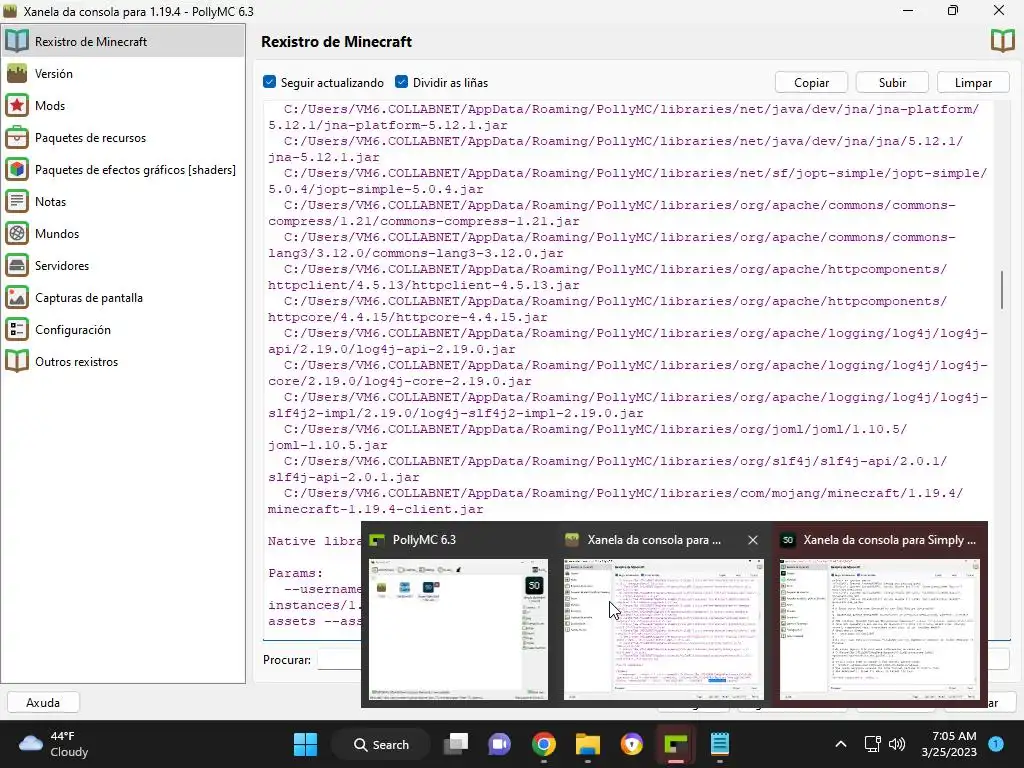Click the Axuda button

tap(43, 702)
